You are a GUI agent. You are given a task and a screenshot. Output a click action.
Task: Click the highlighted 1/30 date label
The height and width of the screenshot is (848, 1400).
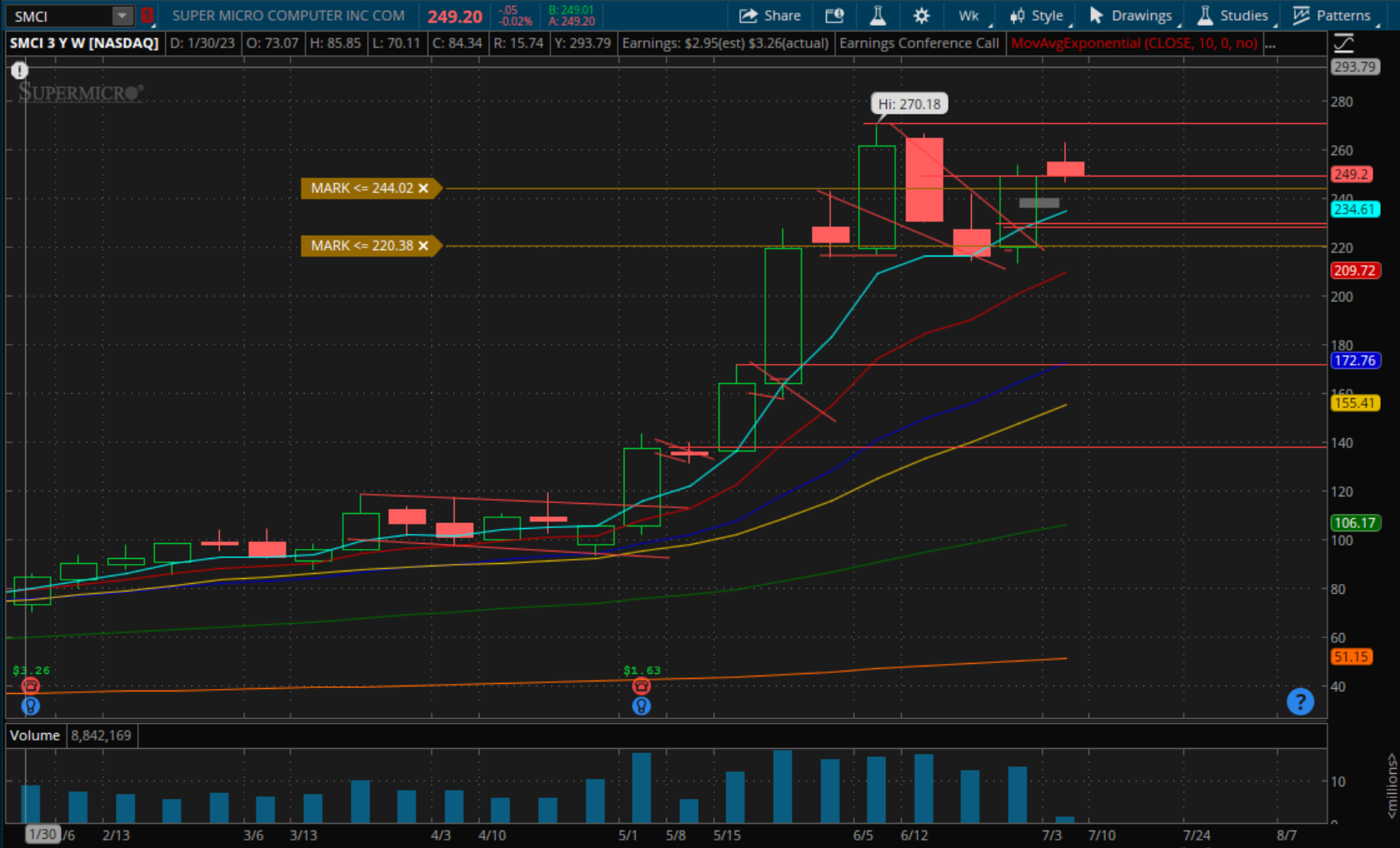coord(42,835)
